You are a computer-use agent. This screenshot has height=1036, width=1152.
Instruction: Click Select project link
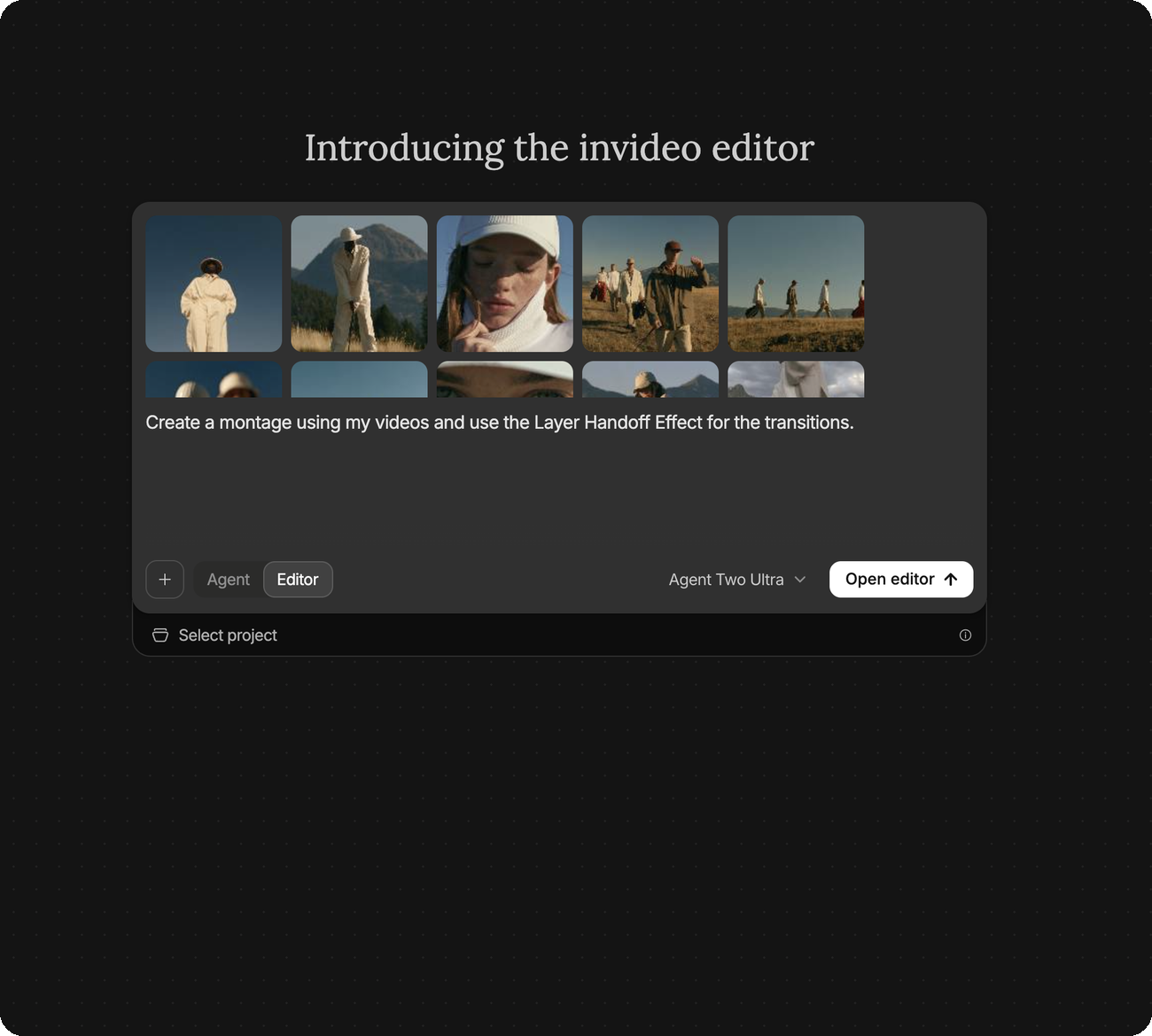pos(228,635)
